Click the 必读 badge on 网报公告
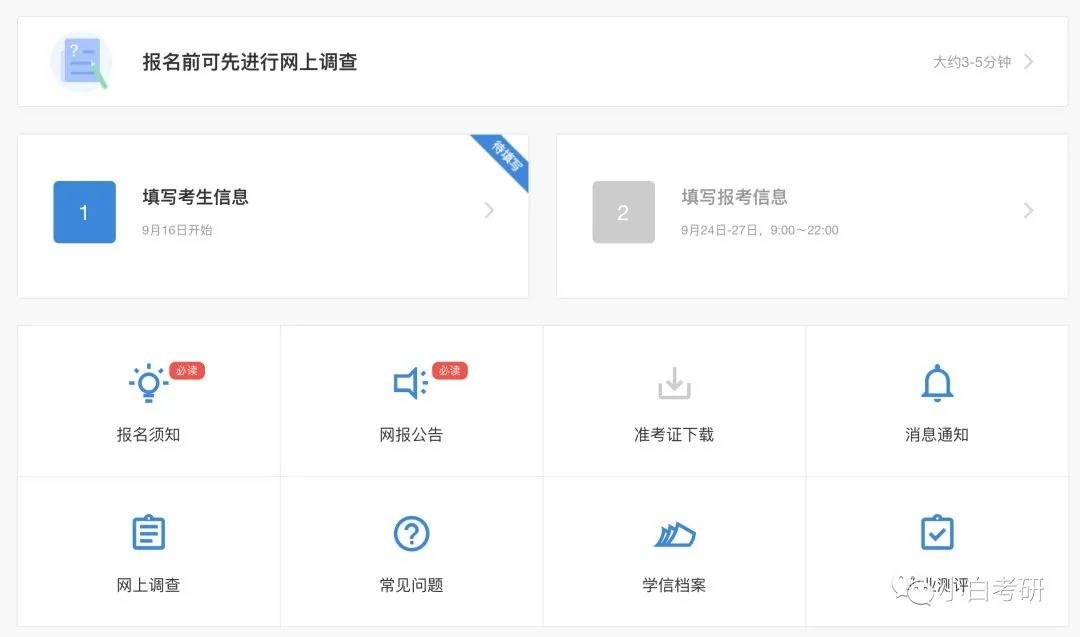The height and width of the screenshot is (637, 1080). click(447, 370)
